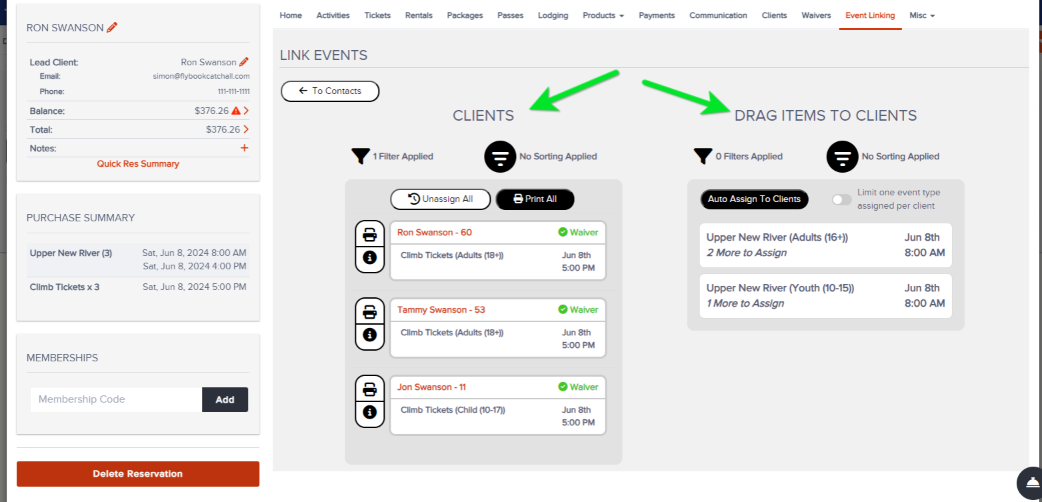Toggle limit one event type per client
1042x502 pixels.
[842, 199]
